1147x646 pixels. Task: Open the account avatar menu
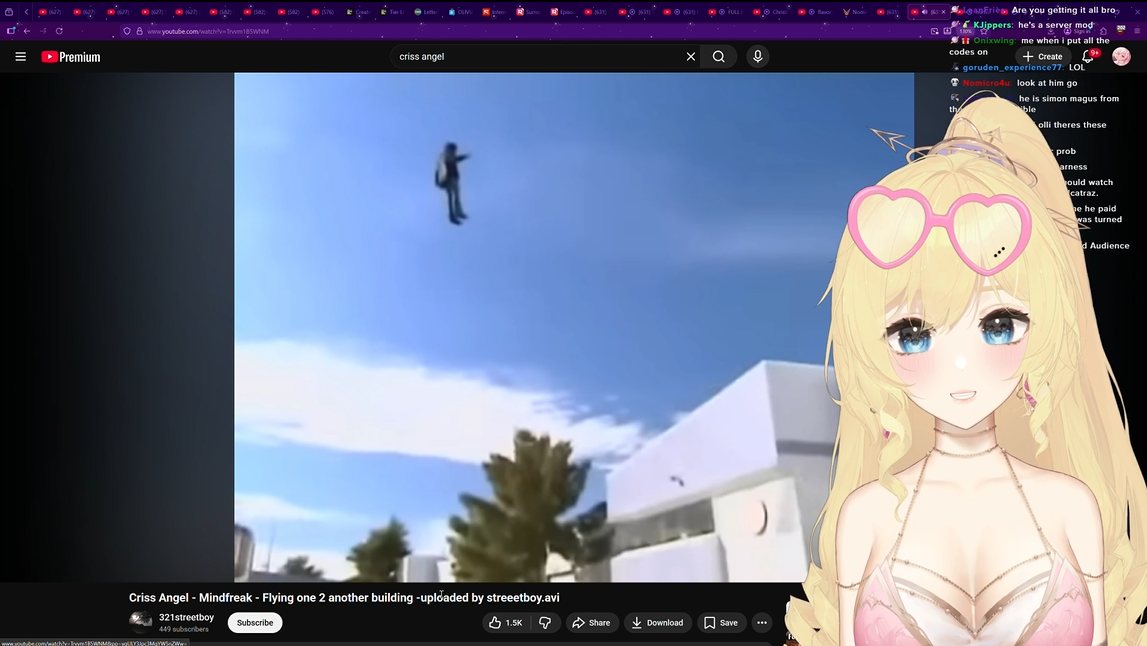1121,56
